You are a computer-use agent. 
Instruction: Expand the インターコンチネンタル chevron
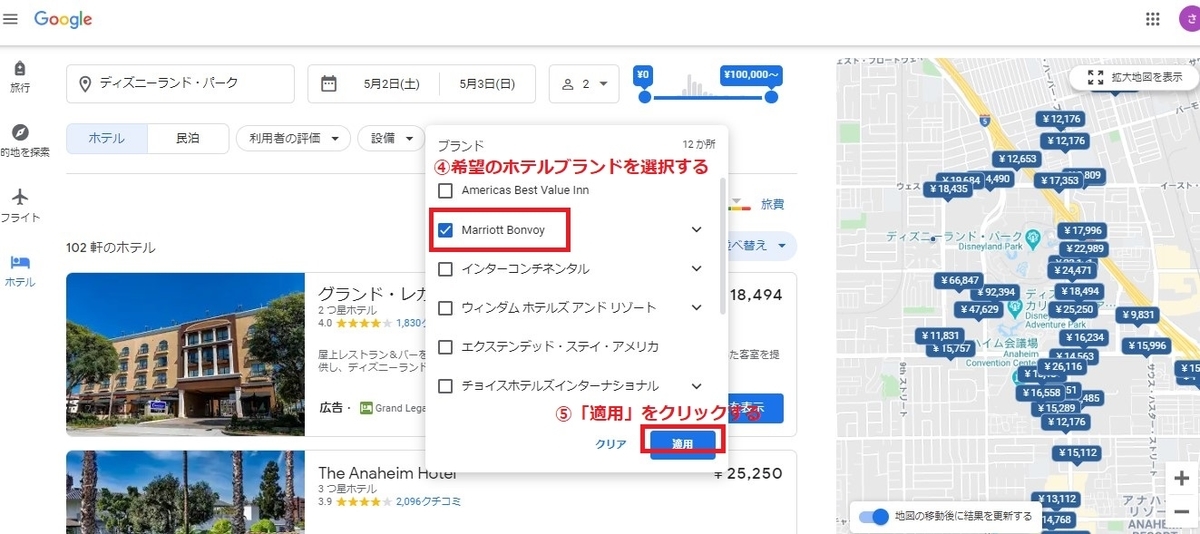tap(697, 269)
